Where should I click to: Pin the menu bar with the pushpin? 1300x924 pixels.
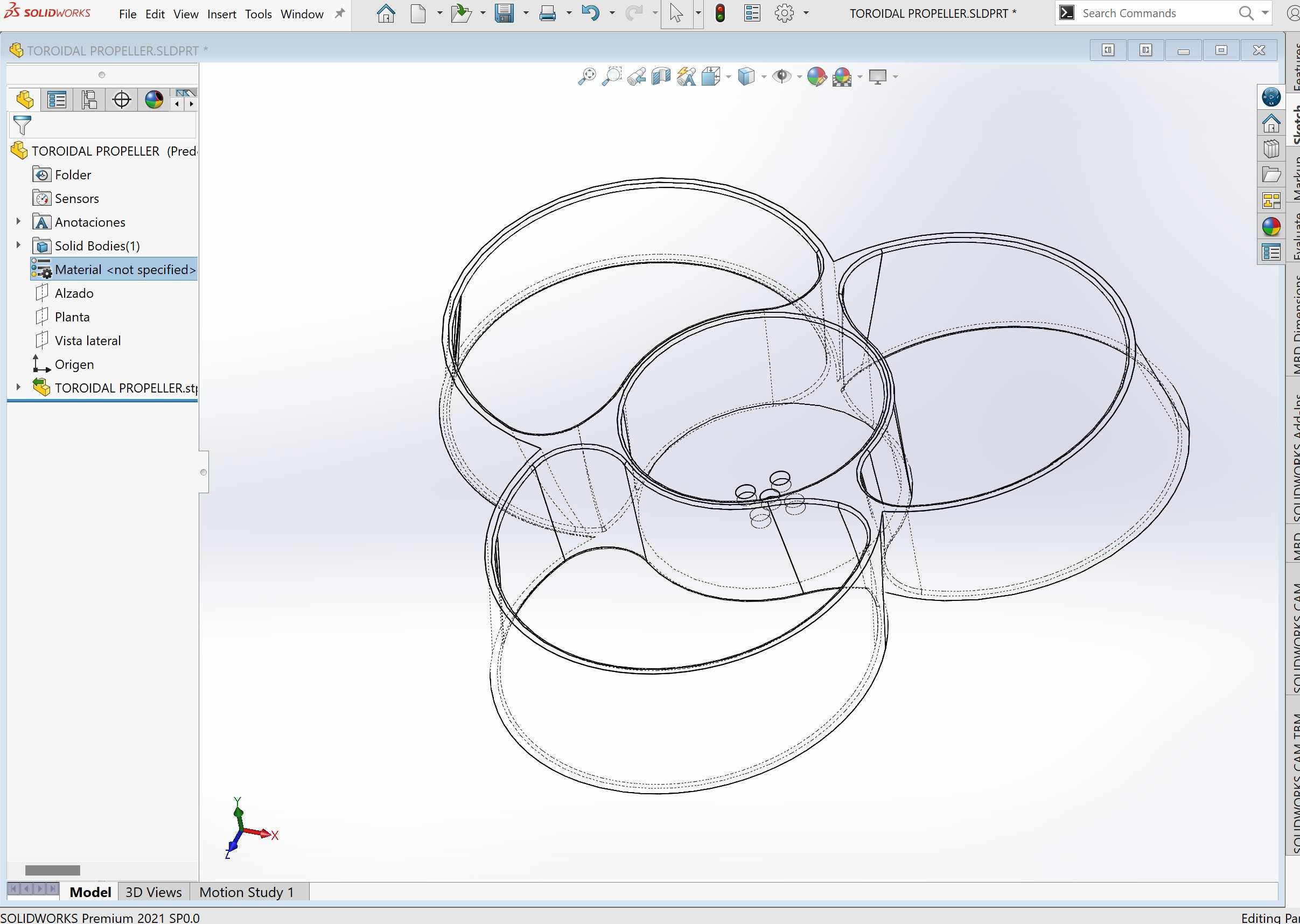coord(340,13)
